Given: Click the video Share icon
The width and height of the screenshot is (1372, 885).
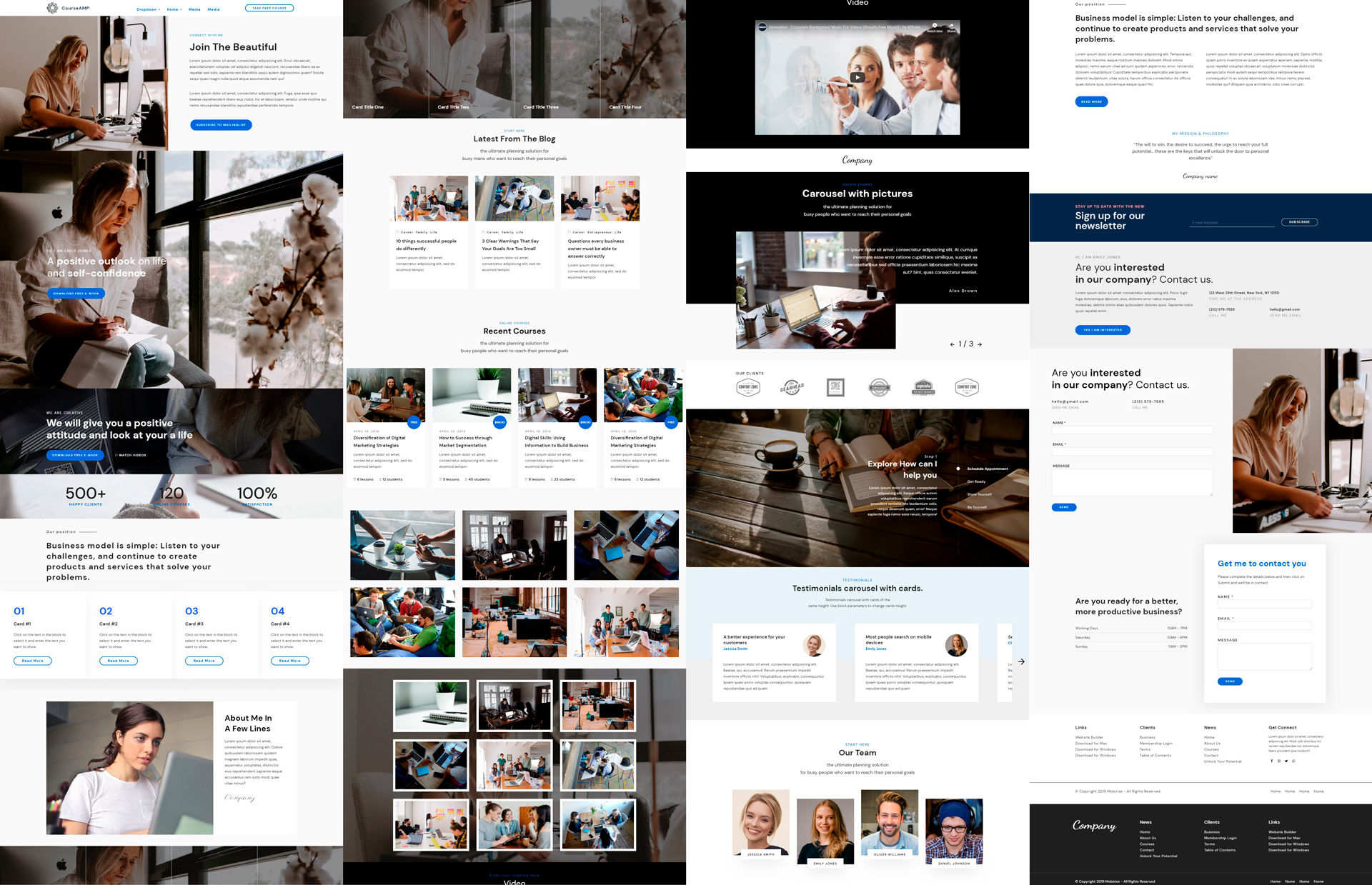Looking at the screenshot, I should click(951, 26).
